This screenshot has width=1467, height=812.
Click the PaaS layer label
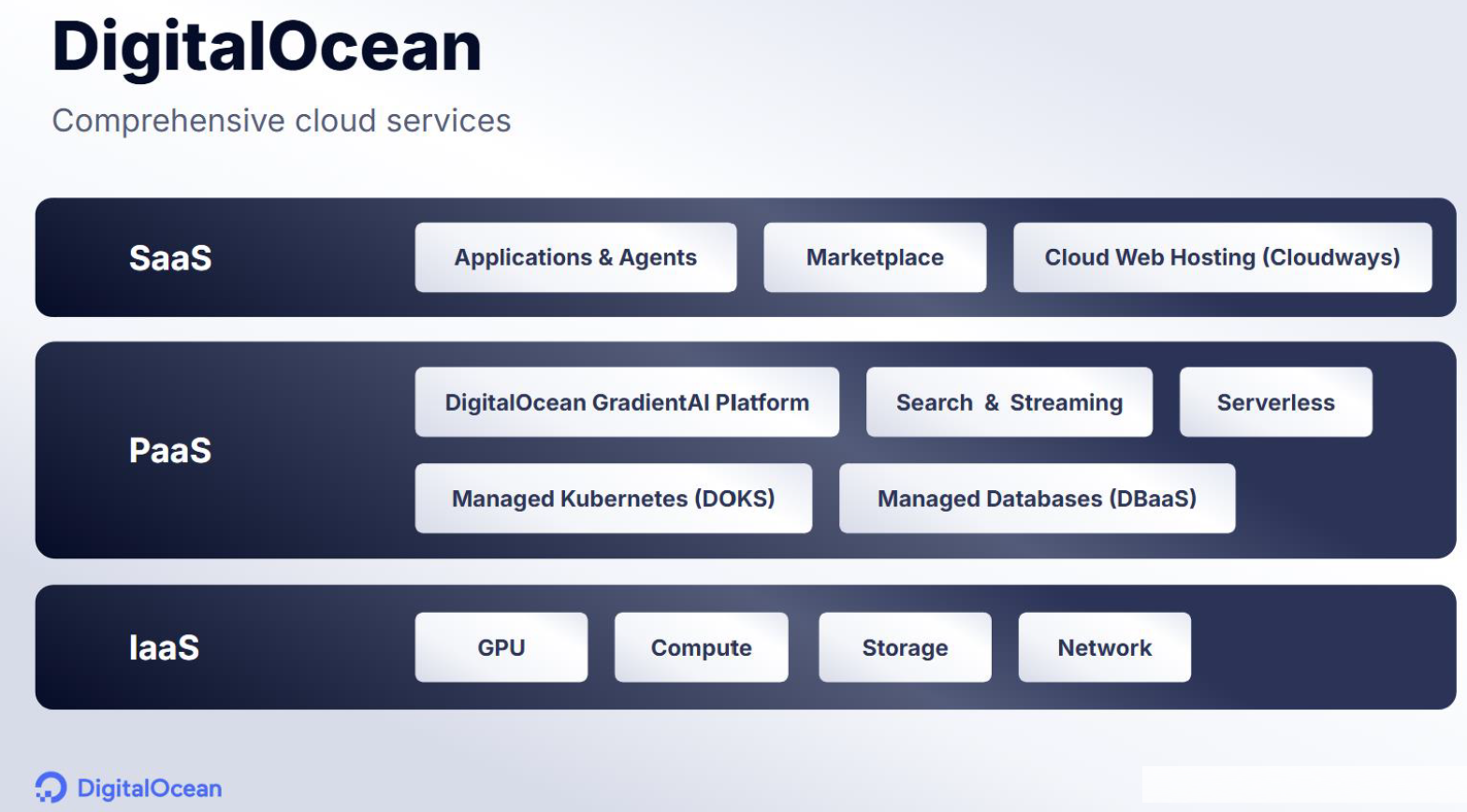169,451
